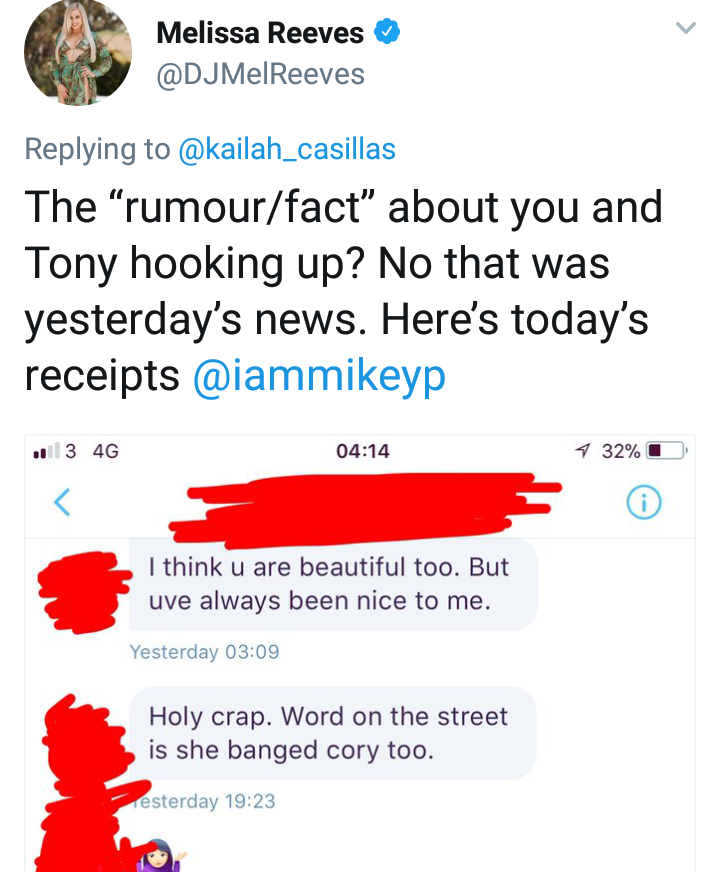
Task: Tap the battery indicator icon
Action: 666,450
